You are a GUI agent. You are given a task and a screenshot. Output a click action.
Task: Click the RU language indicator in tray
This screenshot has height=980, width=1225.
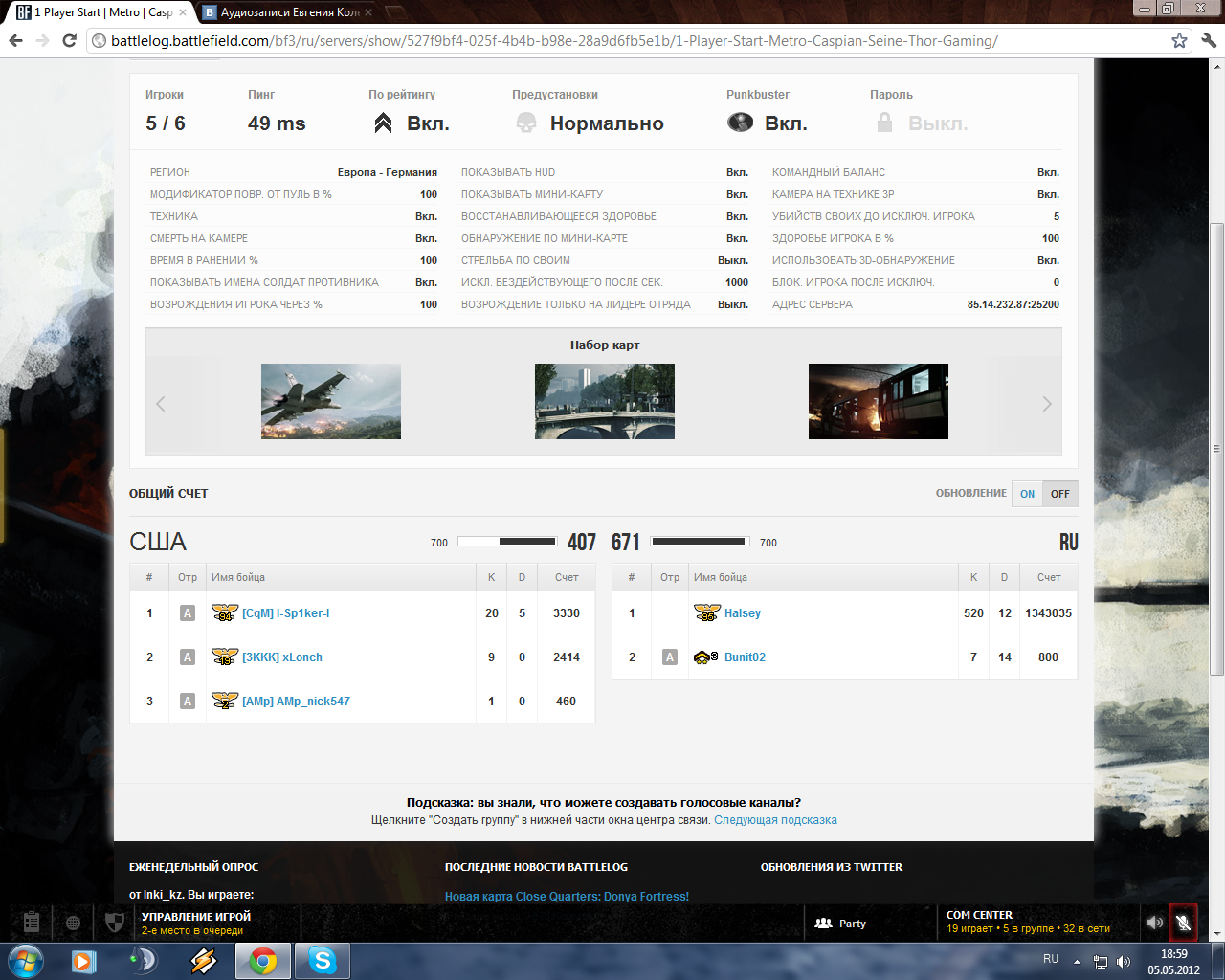coord(1051,959)
